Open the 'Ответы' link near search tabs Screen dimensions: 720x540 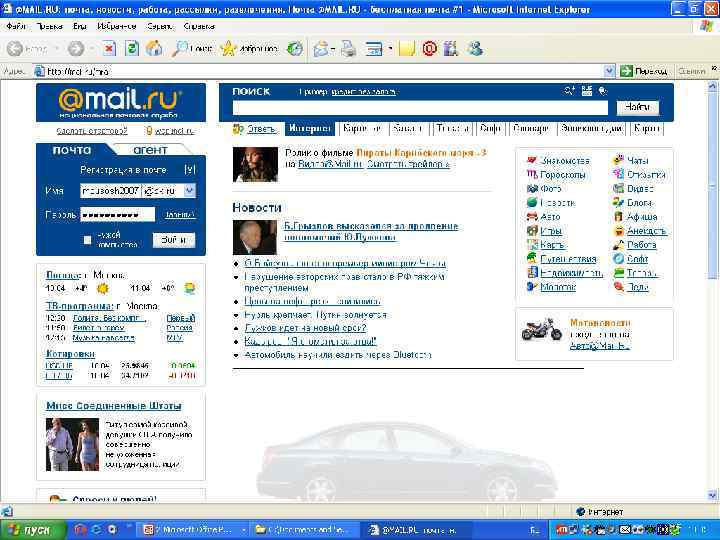261,129
